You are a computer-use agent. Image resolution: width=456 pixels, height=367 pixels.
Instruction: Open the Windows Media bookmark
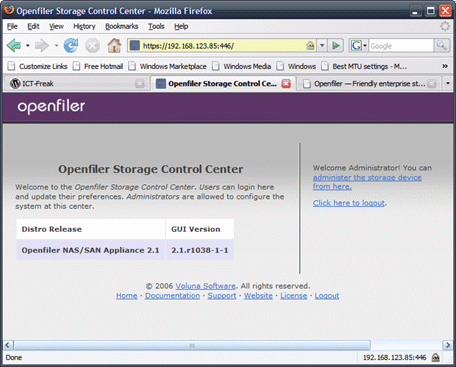[242, 66]
